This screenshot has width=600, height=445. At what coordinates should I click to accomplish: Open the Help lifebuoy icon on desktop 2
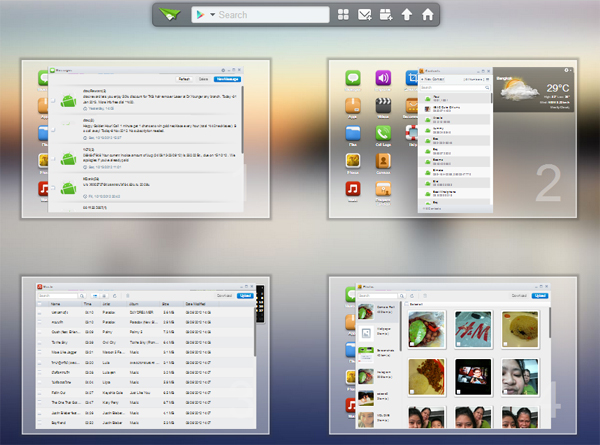(x=412, y=134)
